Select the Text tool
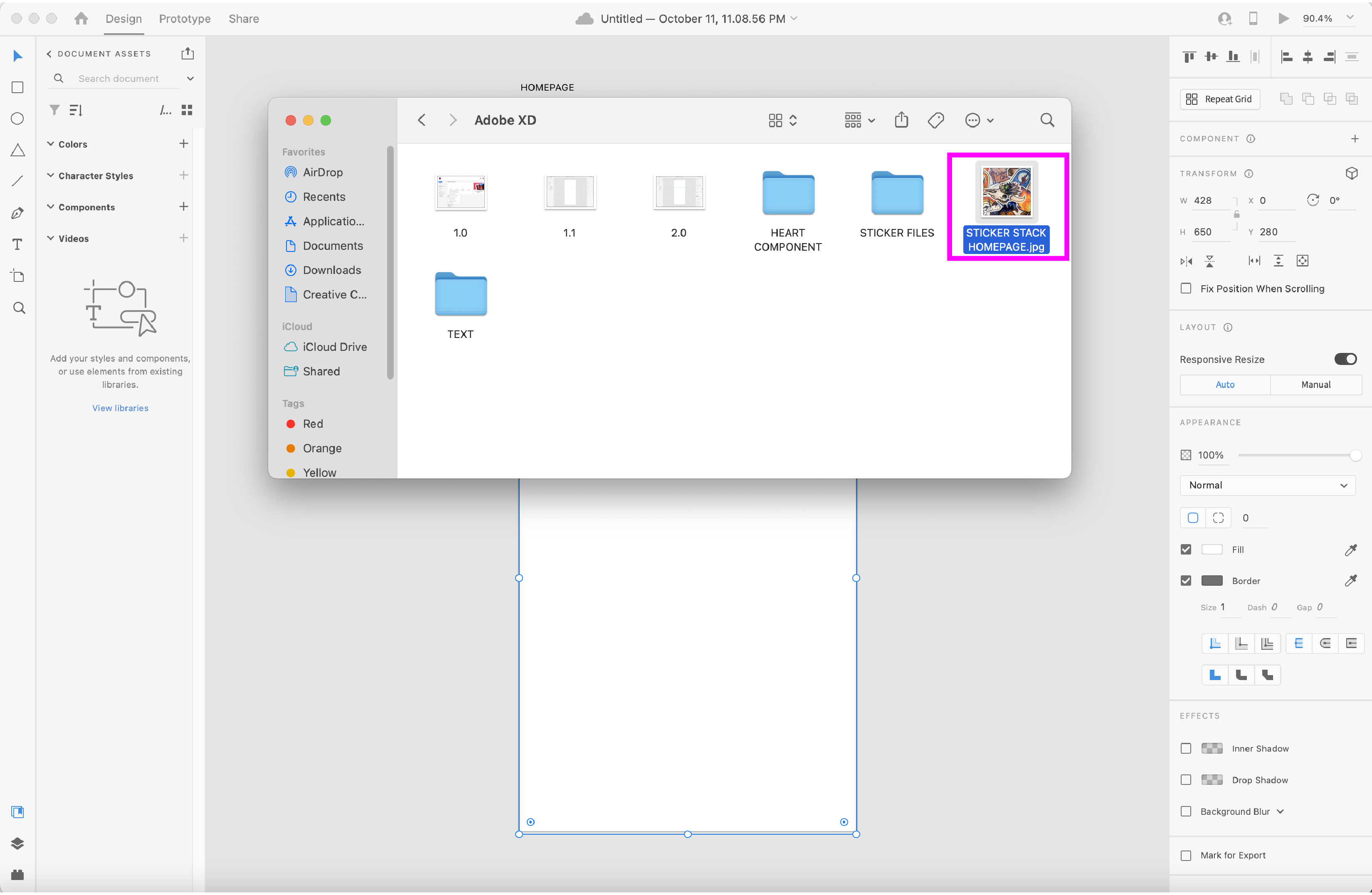Screen dimensions: 1372x895 tap(17, 245)
